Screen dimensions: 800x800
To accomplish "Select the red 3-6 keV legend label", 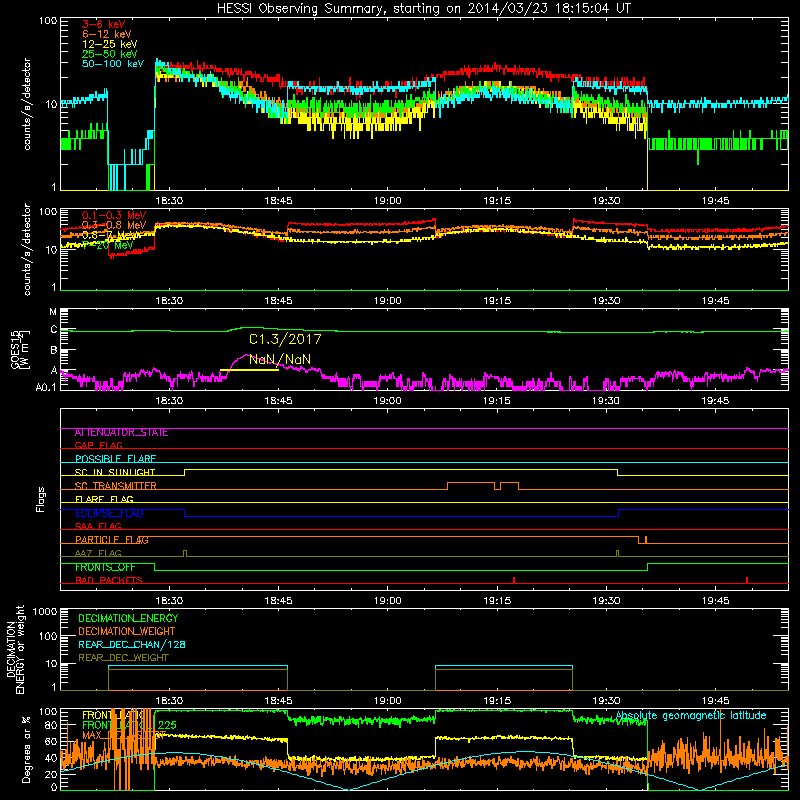I will [x=103, y=24].
